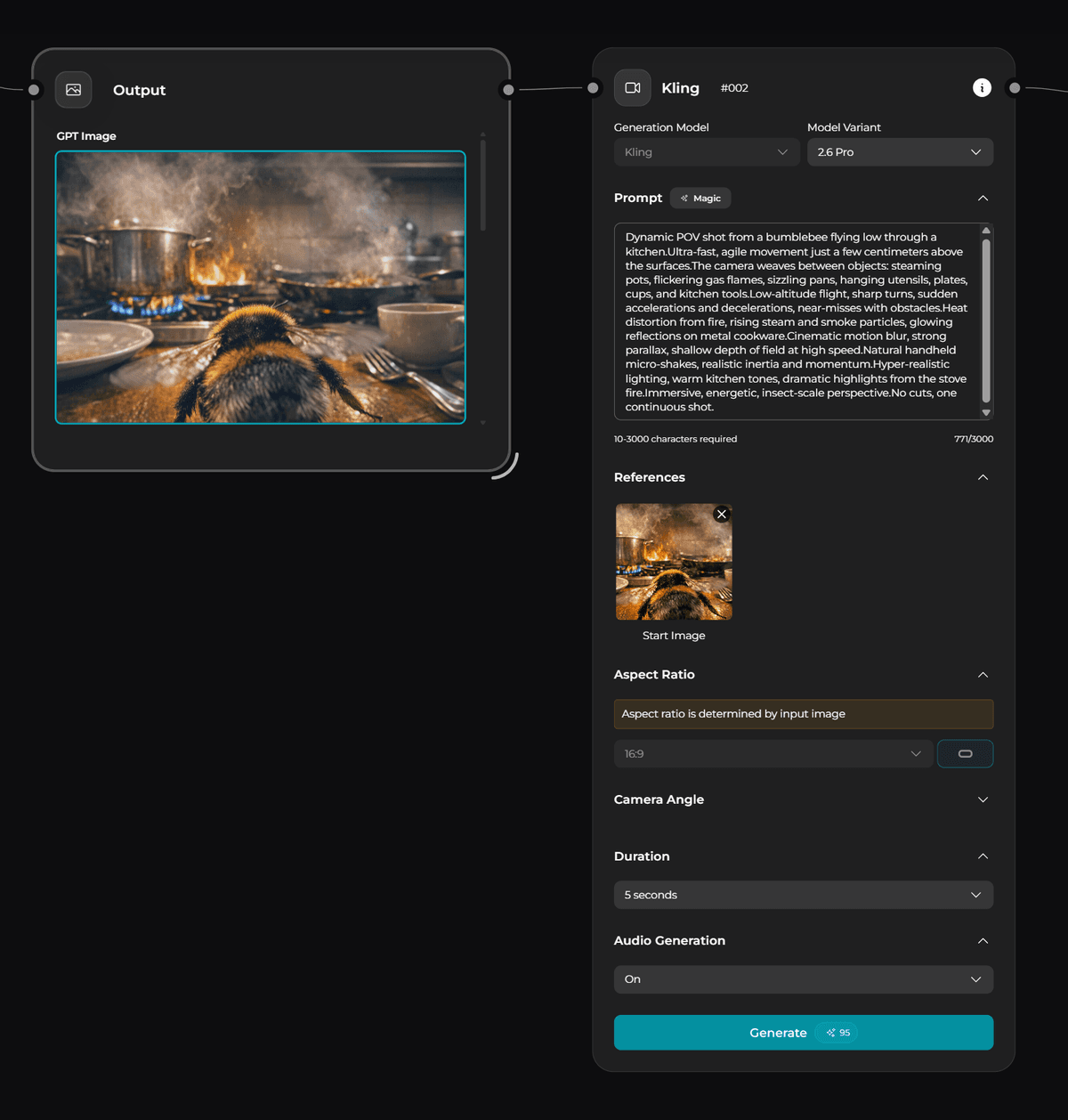Expand the Camera Angle section
1068x1120 pixels.
point(983,799)
